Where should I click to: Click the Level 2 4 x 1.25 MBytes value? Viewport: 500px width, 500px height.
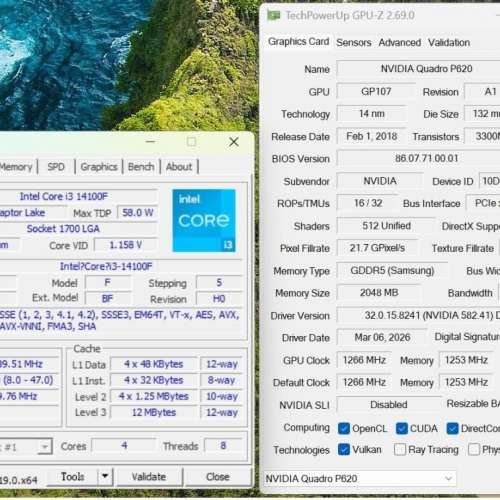[x=153, y=396]
